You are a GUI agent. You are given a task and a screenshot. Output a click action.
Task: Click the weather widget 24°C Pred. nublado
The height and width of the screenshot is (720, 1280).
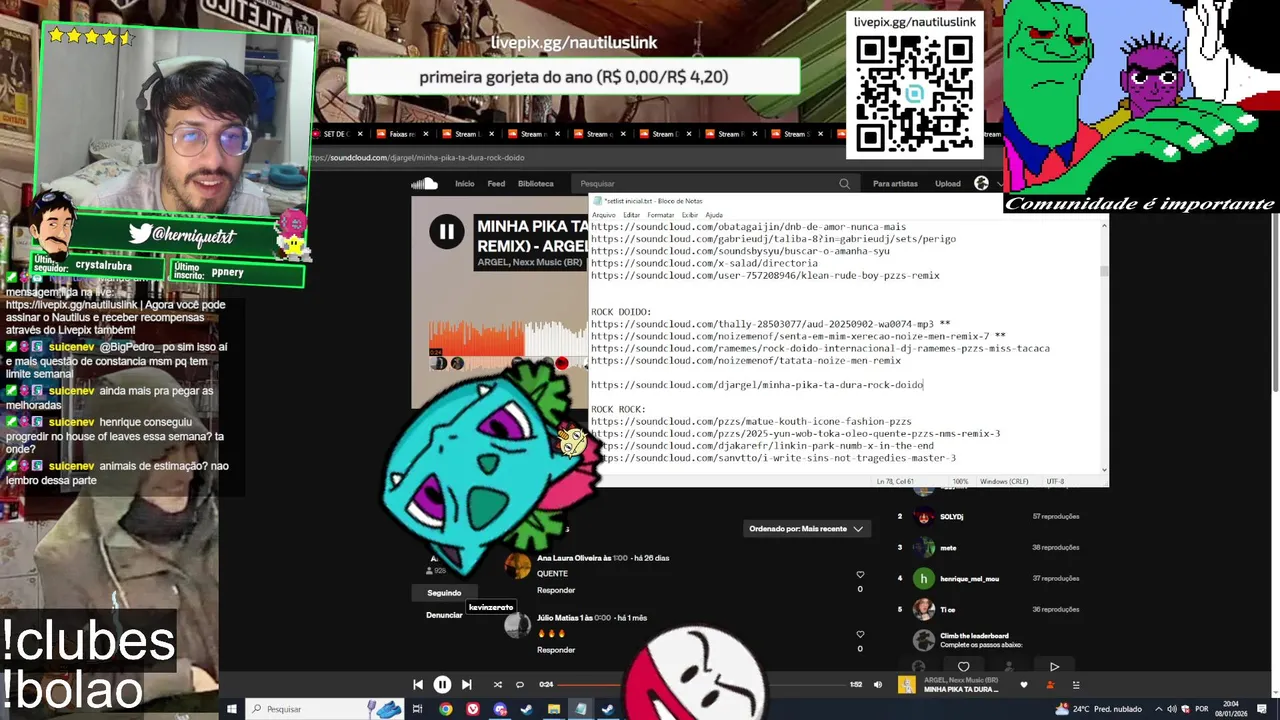coord(1098,709)
